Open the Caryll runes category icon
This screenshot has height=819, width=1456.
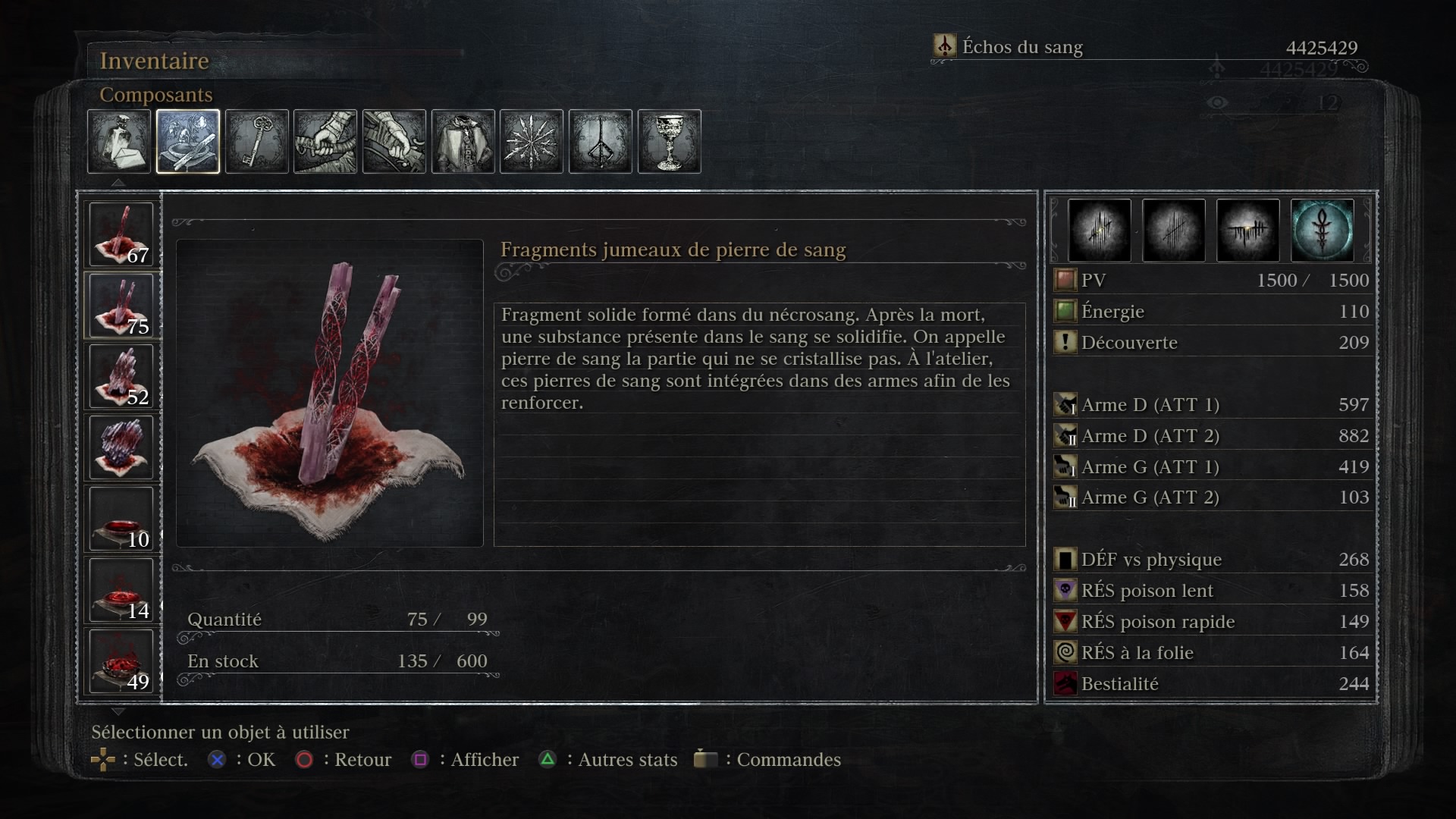tap(601, 142)
